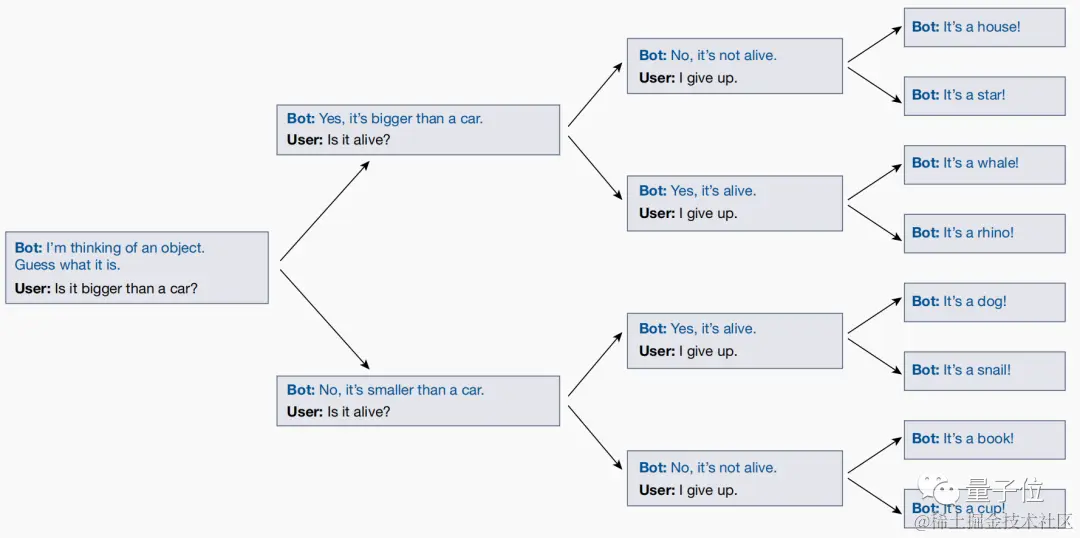Click the "I'm thinking of an object" root box

point(137,268)
